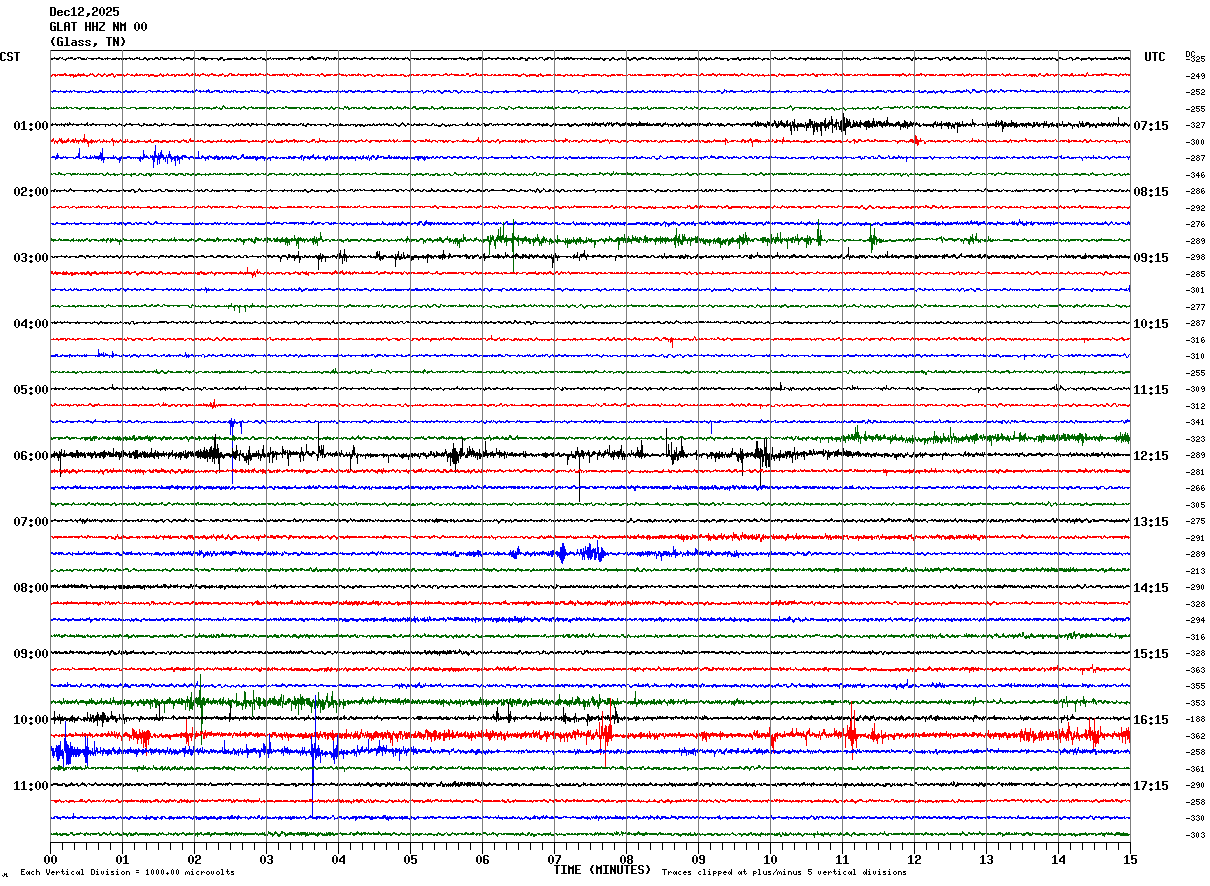Select the DC offset value -341
The height and width of the screenshot is (886, 1210).
(x=1195, y=423)
